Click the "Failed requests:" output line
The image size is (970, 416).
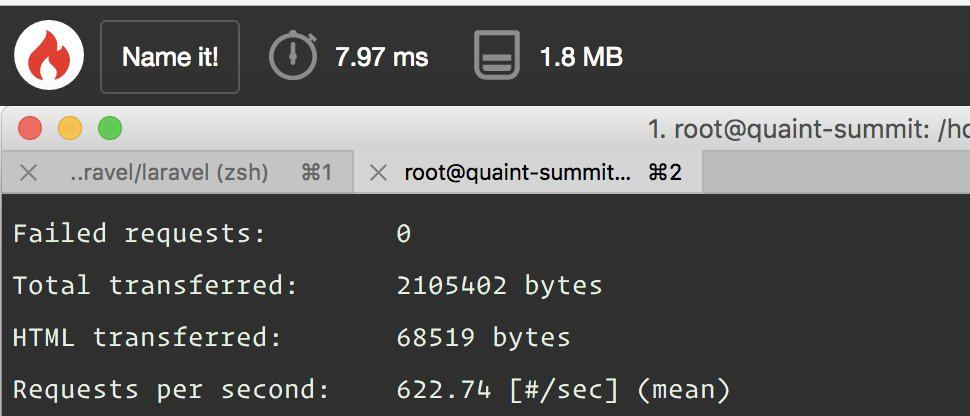pos(140,234)
